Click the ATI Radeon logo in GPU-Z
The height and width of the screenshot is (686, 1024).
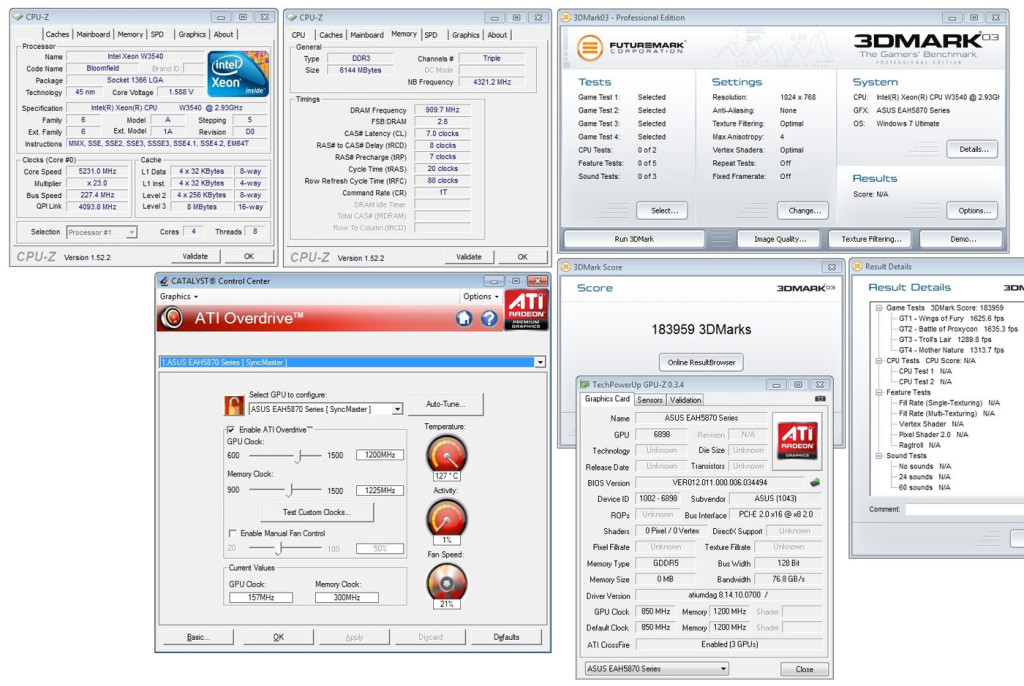pyautogui.click(x=797, y=441)
